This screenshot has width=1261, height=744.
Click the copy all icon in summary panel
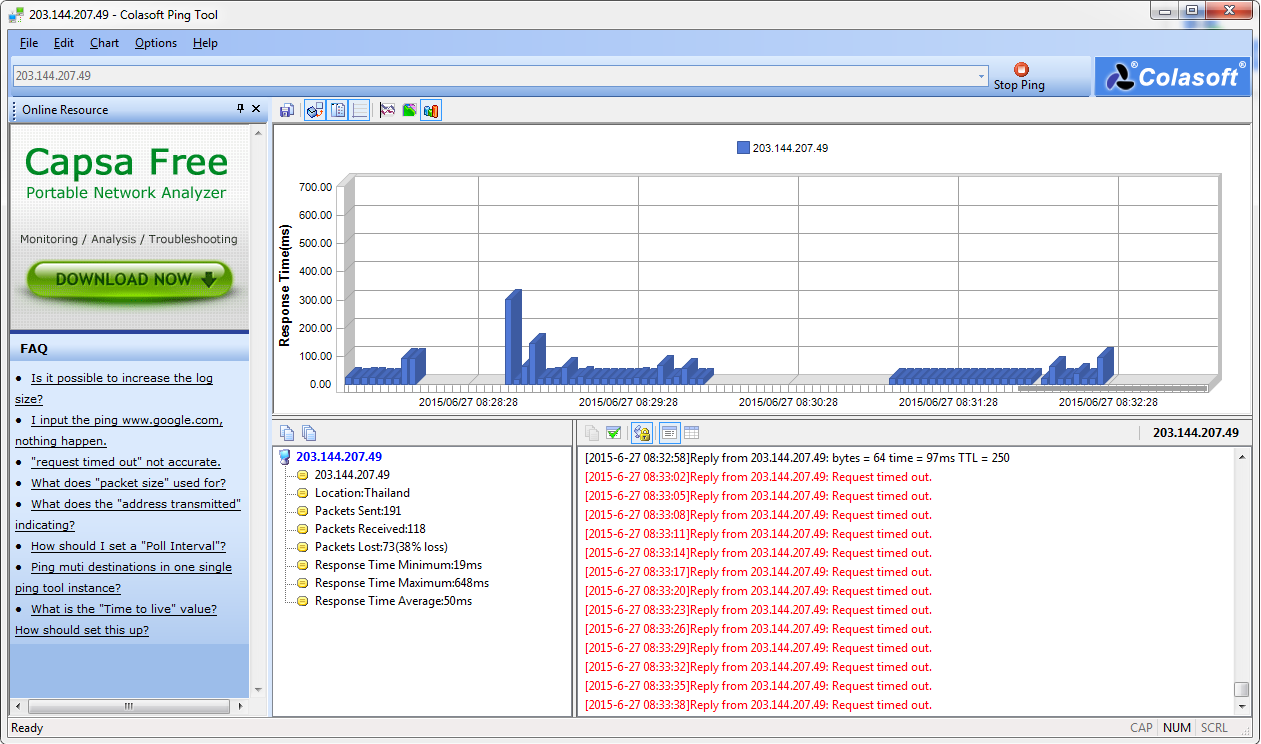pyautogui.click(x=309, y=433)
